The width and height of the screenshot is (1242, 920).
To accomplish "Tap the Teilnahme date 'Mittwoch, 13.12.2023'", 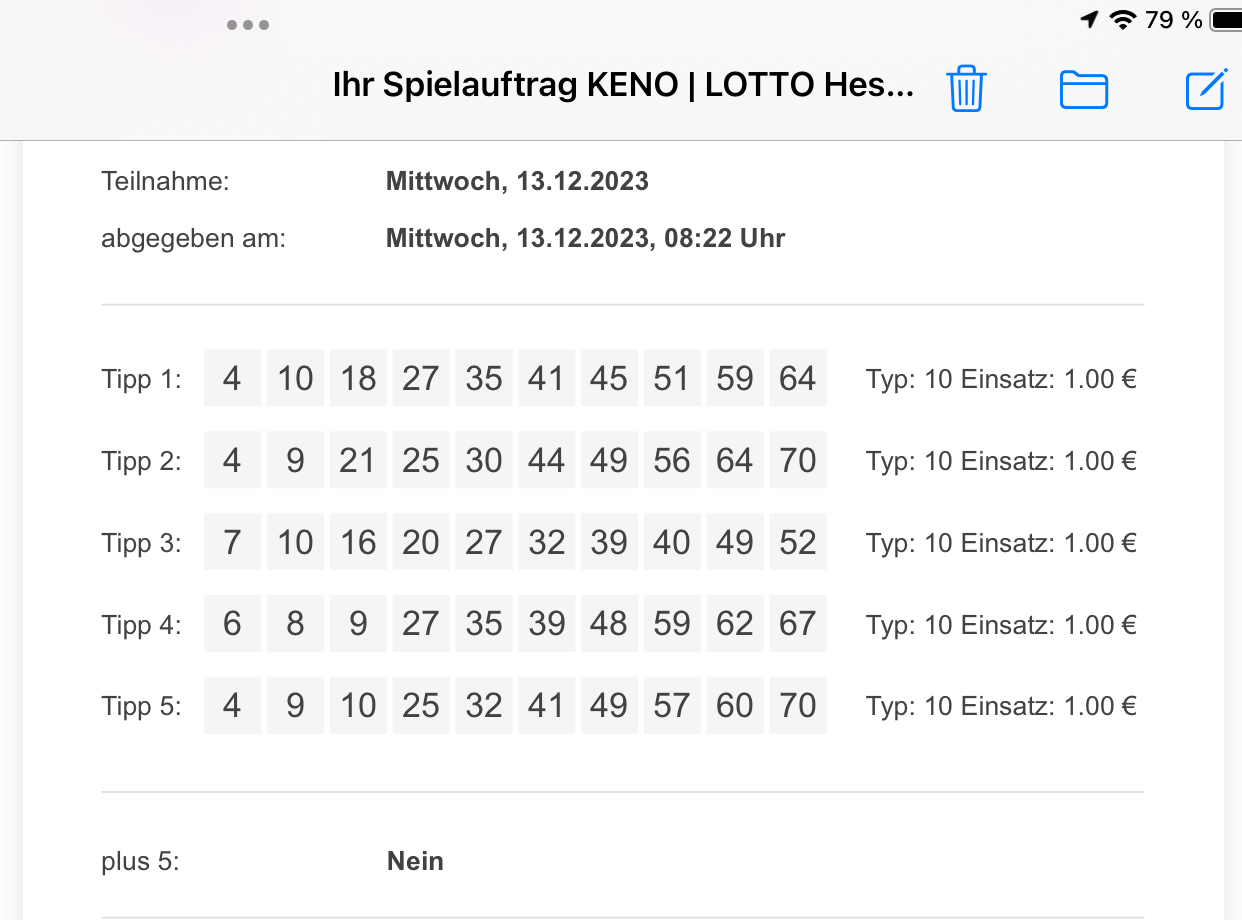I will tap(517, 182).
